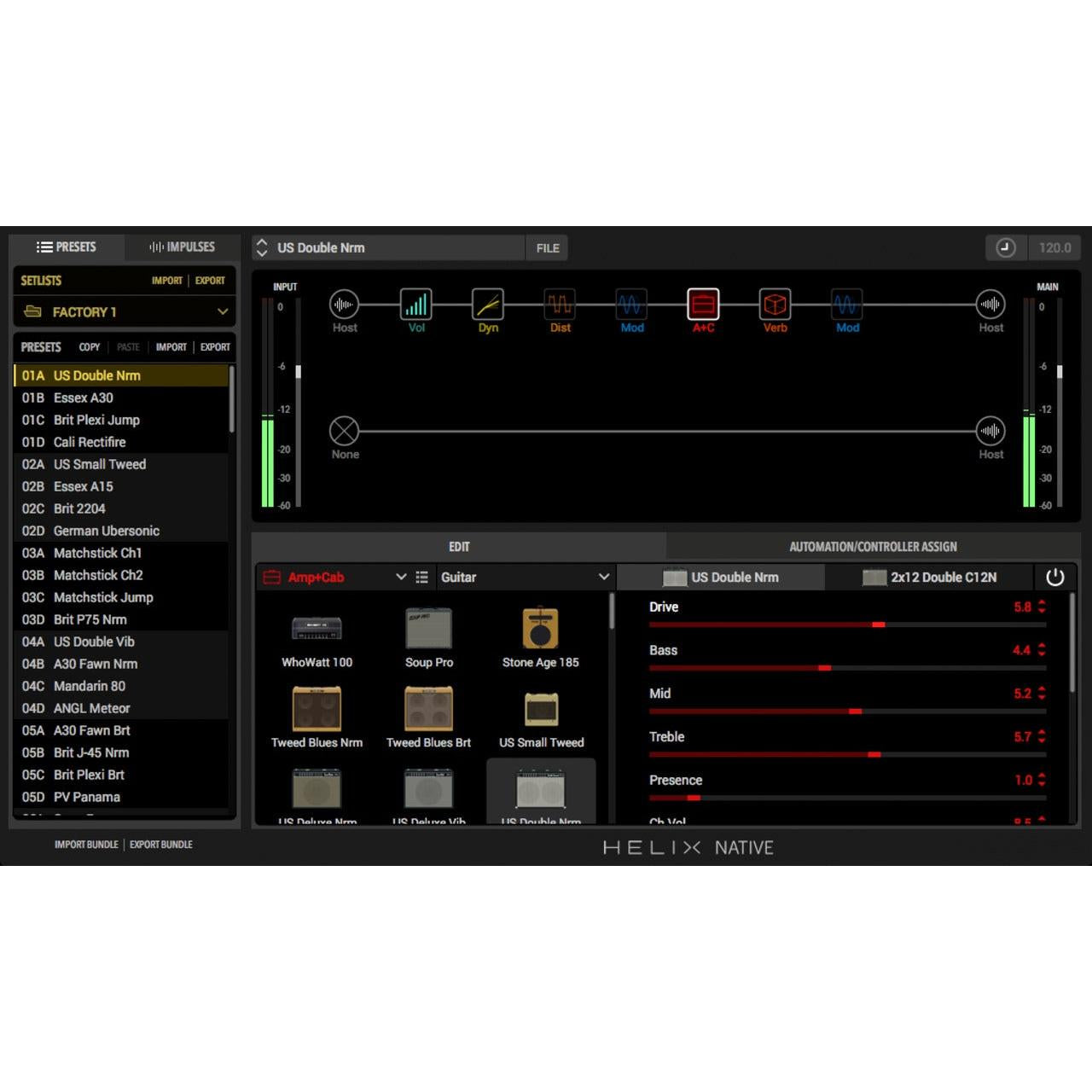Select the Mod block after Verb

click(846, 304)
